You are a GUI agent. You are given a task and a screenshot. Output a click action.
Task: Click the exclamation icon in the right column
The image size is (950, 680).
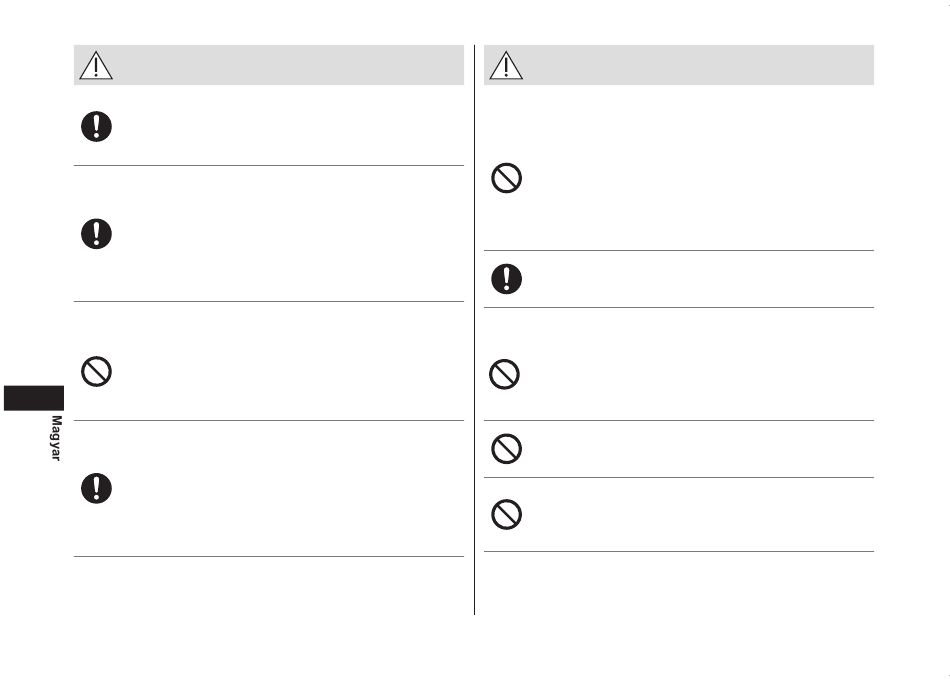pos(507,279)
